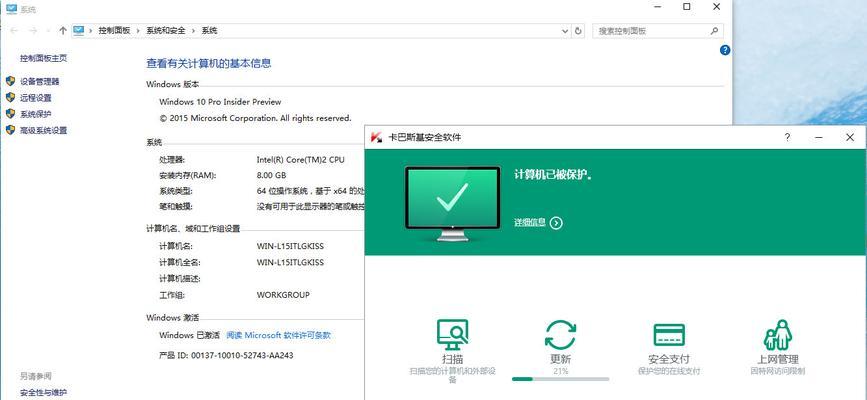
Task: Open Parental Control (上网管理) family icon
Action: tap(778, 335)
